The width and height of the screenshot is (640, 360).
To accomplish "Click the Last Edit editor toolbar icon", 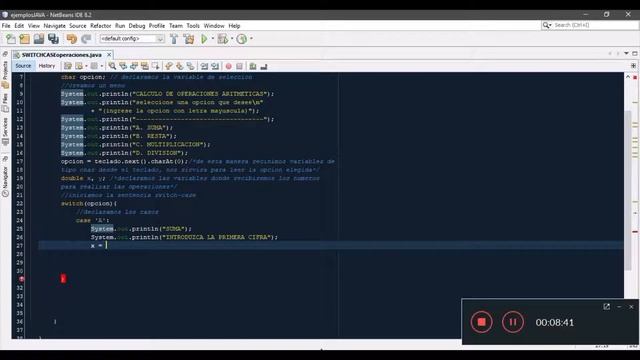I will point(68,66).
